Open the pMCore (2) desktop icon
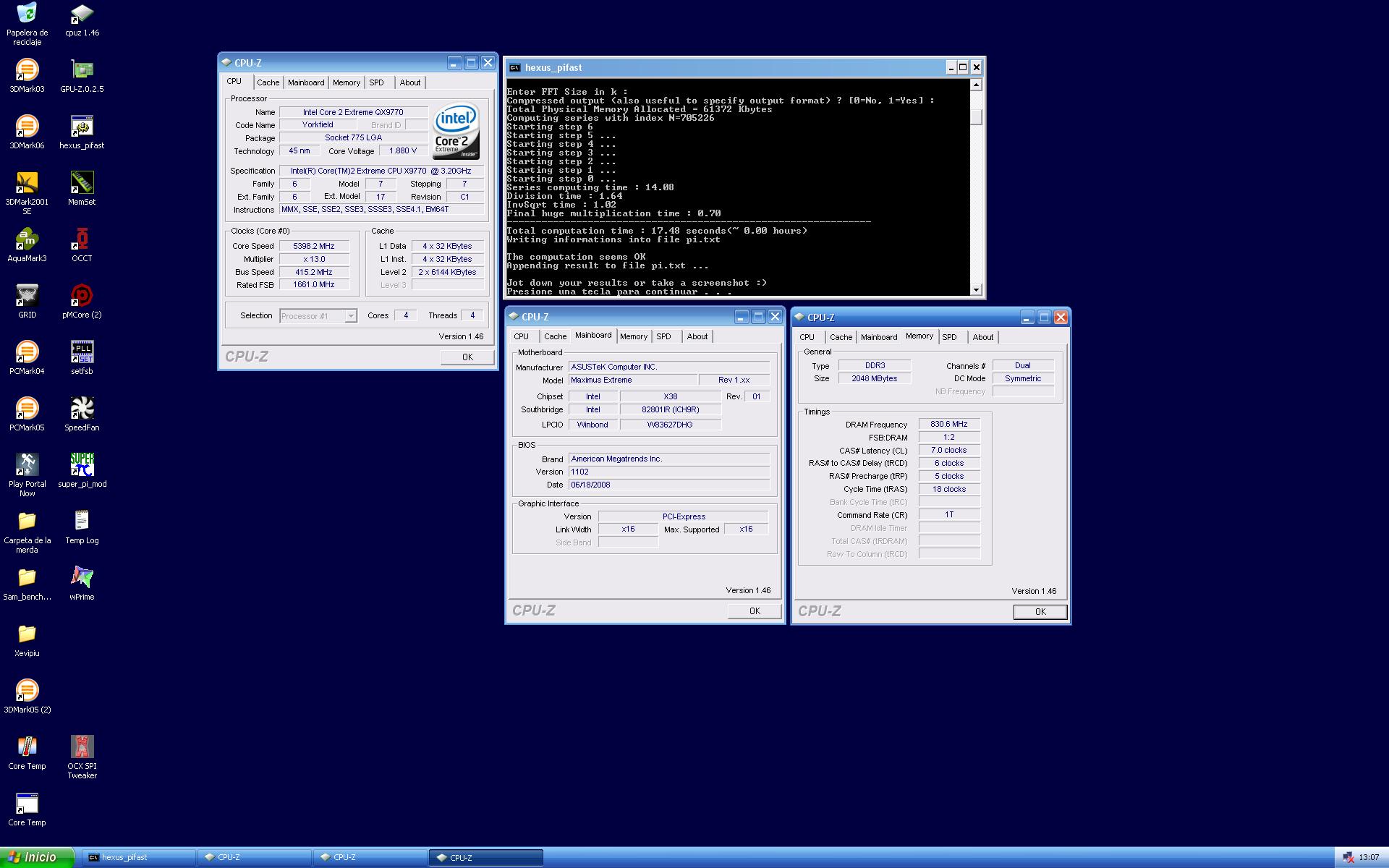This screenshot has width=1389, height=868. pyautogui.click(x=82, y=301)
